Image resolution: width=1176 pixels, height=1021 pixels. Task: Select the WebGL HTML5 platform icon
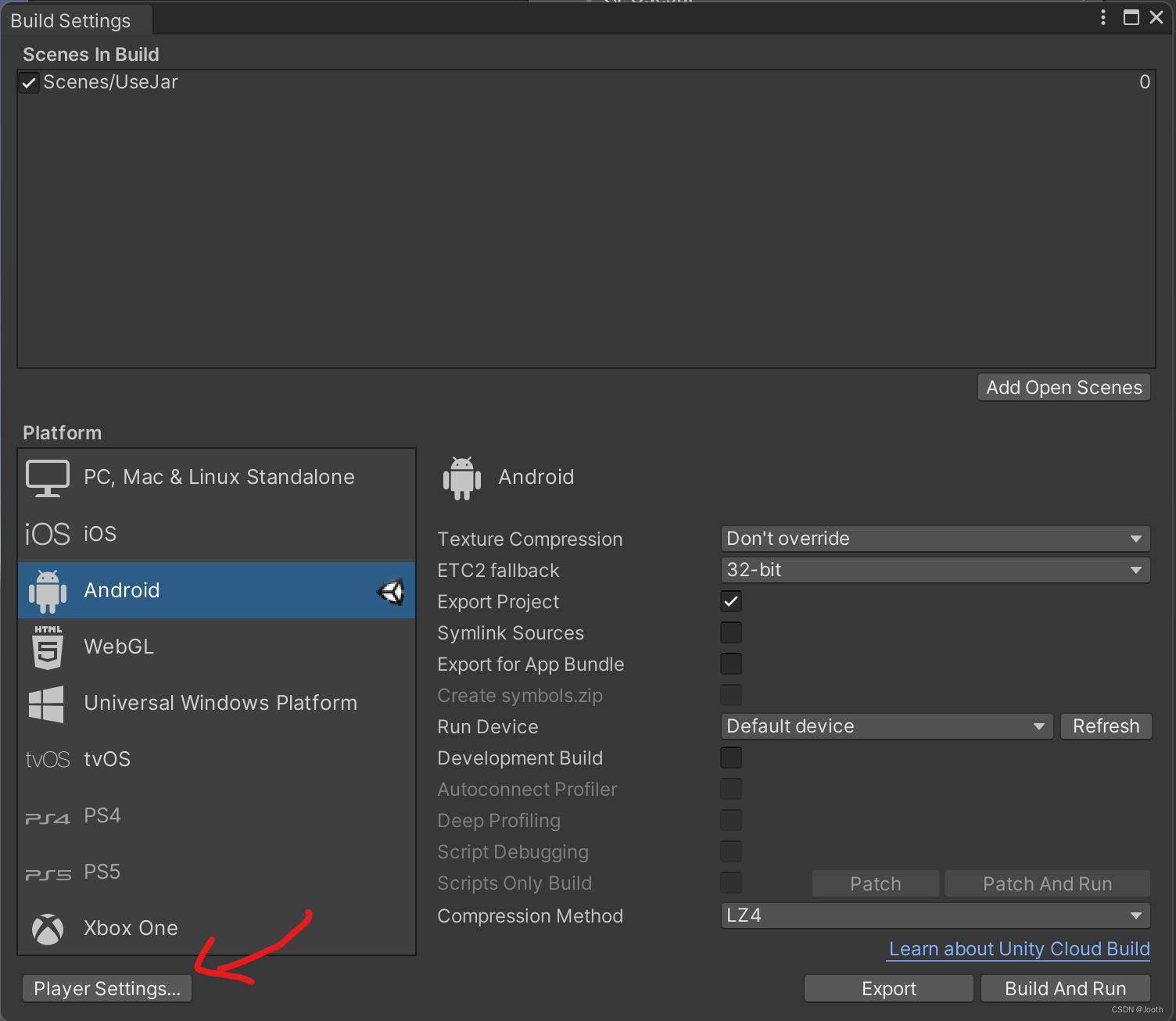pos(47,647)
